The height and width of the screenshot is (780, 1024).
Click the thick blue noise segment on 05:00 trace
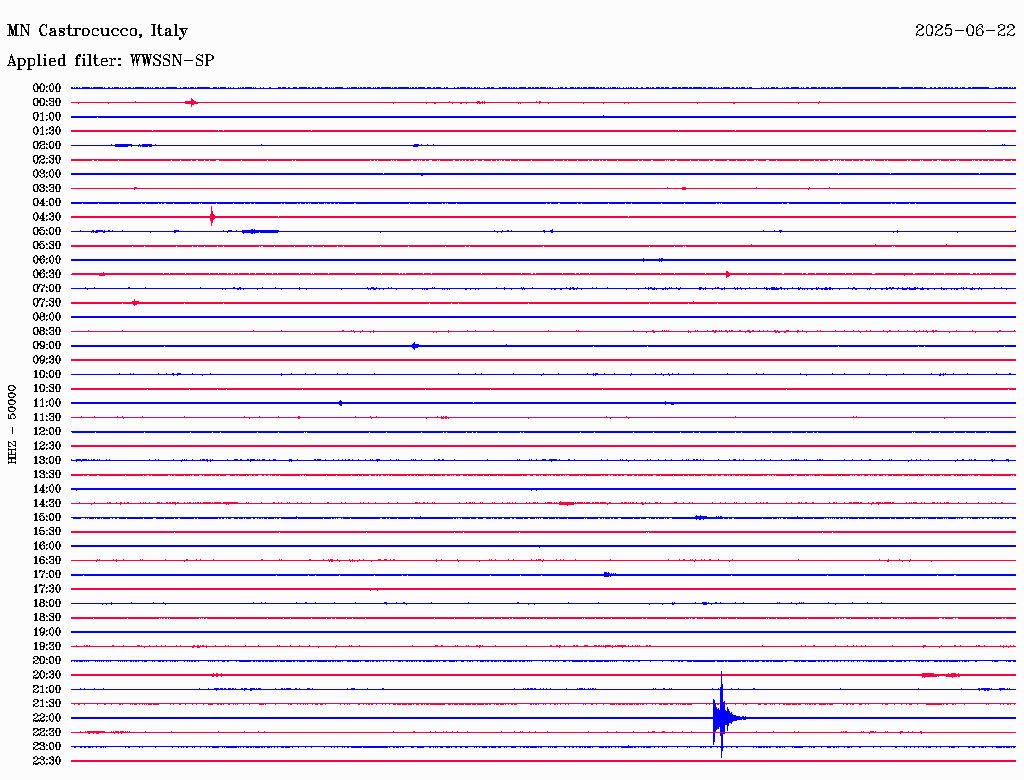[261, 231]
